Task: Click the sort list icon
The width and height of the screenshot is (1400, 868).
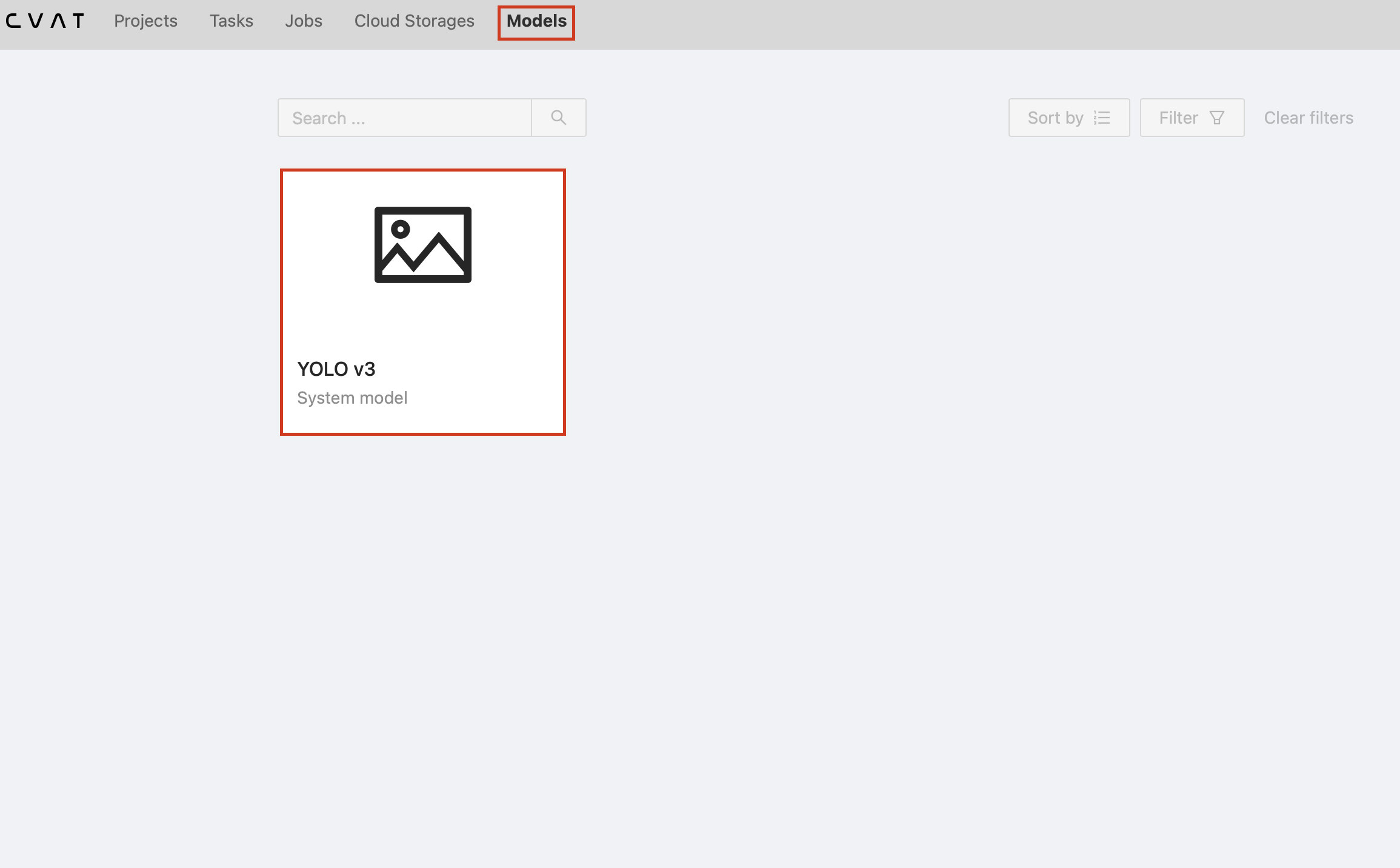Action: point(1102,118)
